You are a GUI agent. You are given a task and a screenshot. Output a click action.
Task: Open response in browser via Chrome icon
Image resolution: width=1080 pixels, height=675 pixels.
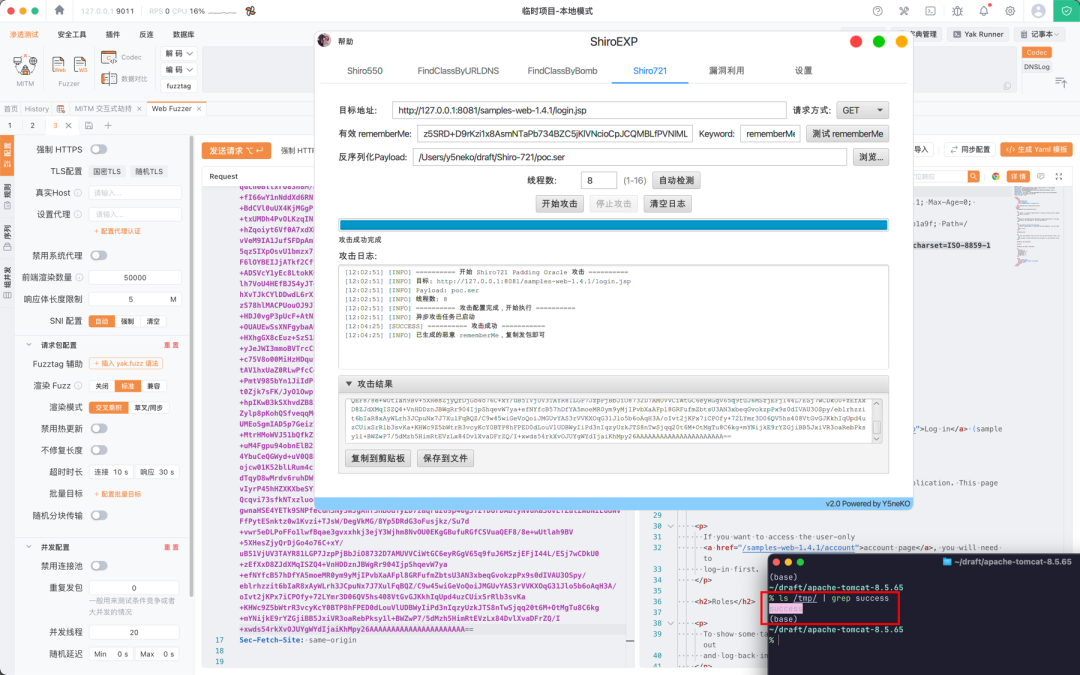point(995,176)
